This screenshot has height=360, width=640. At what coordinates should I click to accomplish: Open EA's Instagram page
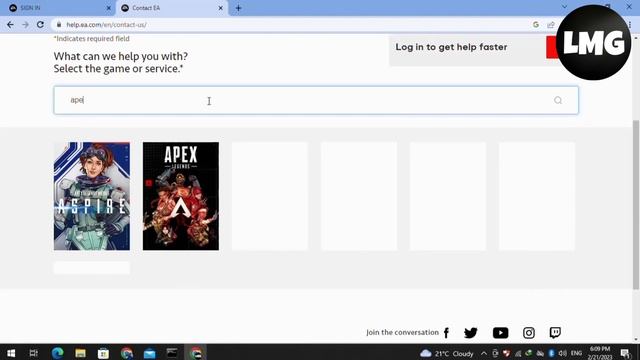click(529, 333)
